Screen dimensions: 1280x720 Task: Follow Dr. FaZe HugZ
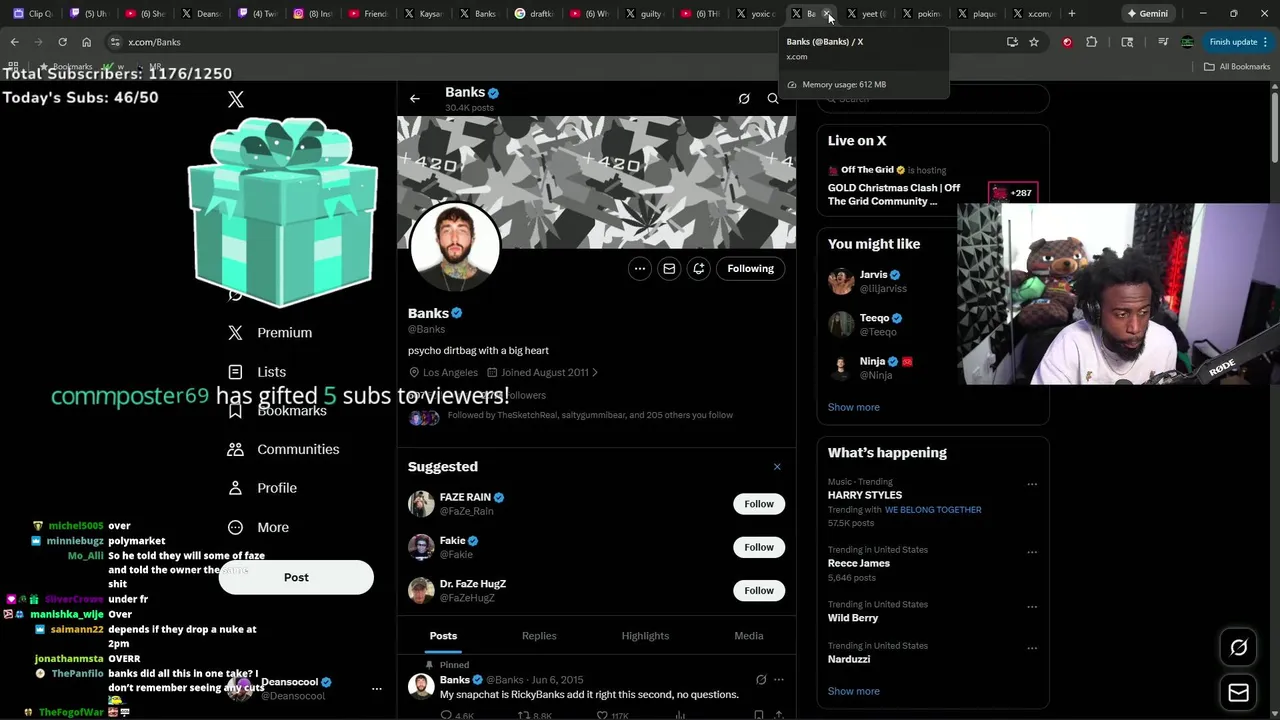click(759, 590)
